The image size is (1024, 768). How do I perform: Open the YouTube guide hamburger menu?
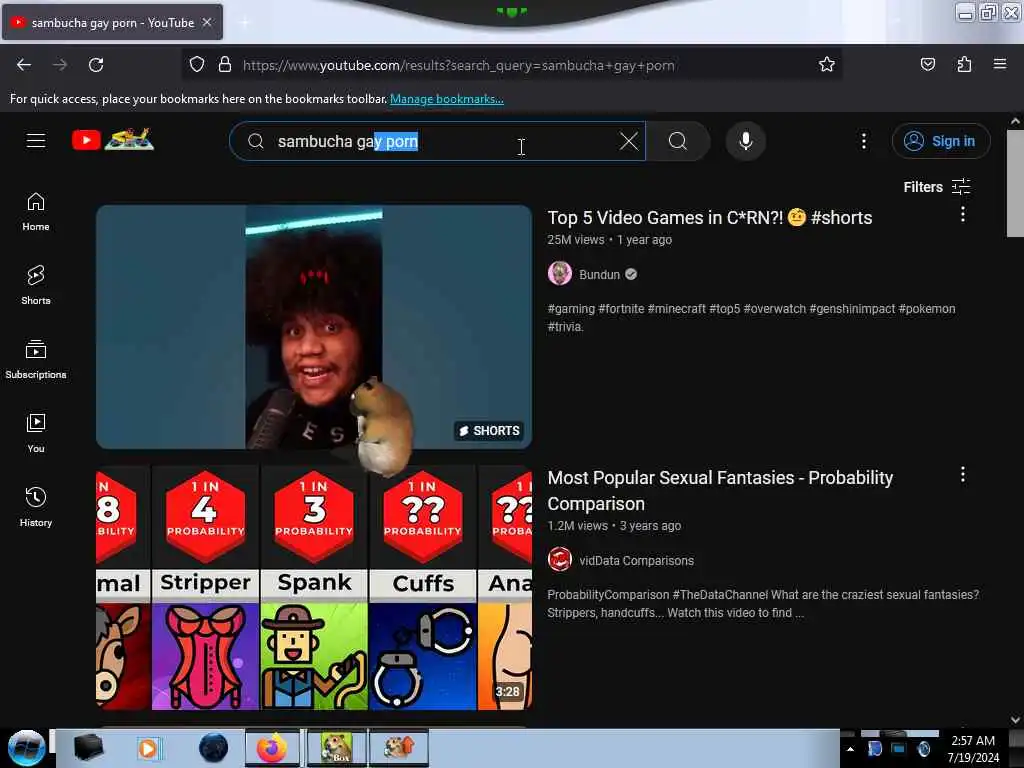click(36, 140)
